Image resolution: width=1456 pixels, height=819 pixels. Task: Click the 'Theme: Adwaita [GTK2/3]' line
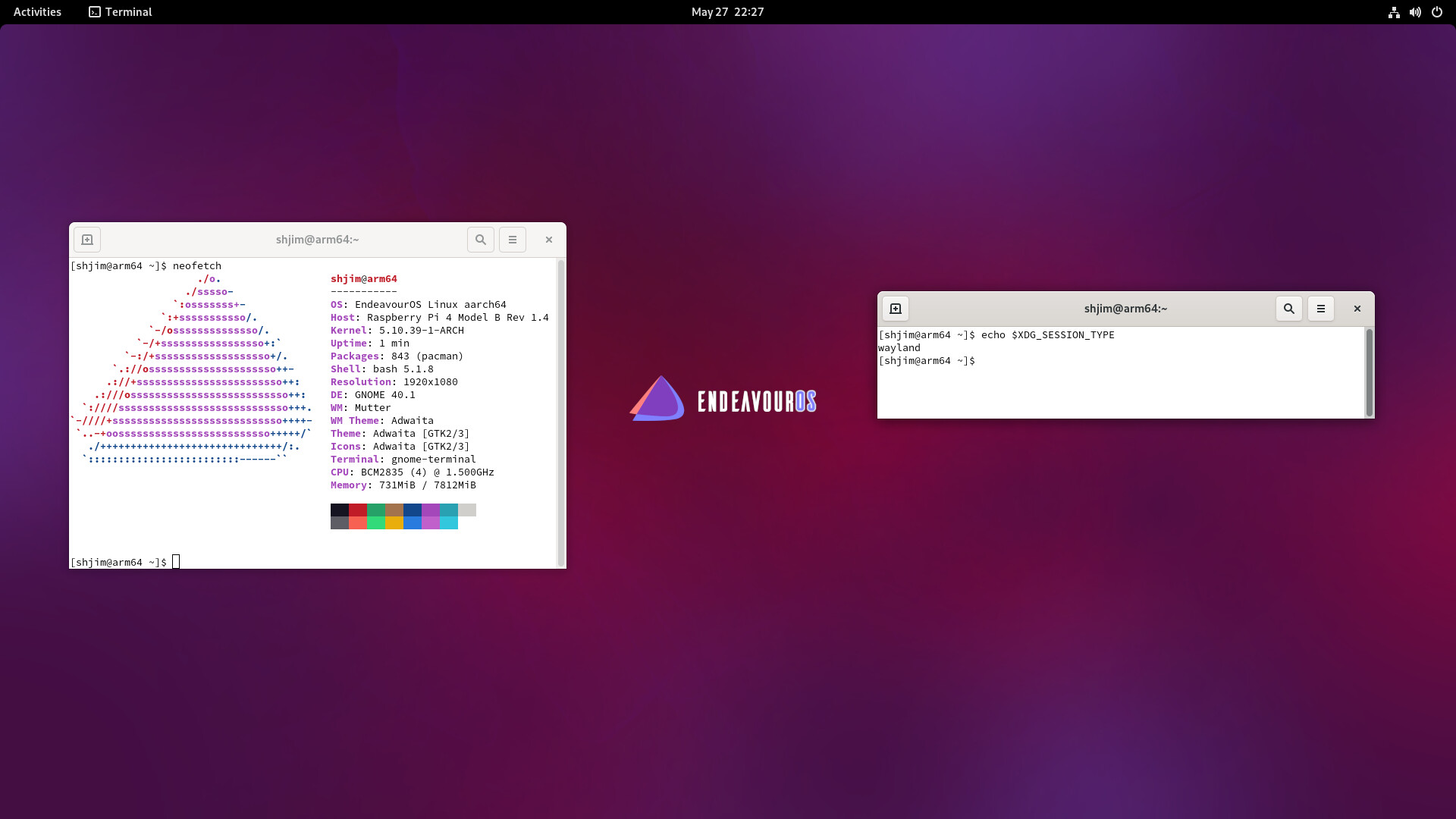pos(400,434)
